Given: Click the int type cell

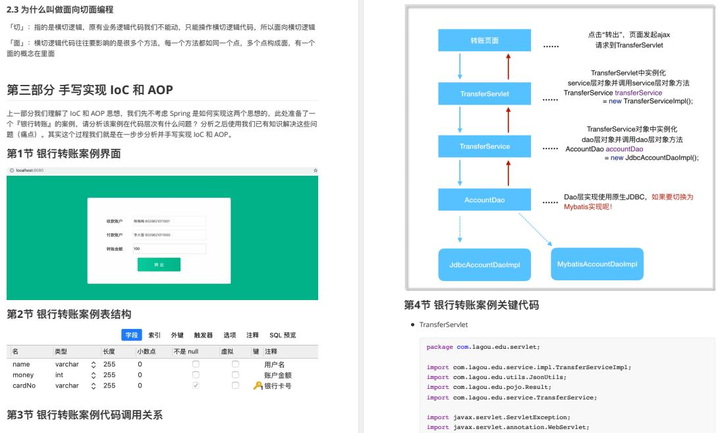Looking at the screenshot, I should coord(59,375).
